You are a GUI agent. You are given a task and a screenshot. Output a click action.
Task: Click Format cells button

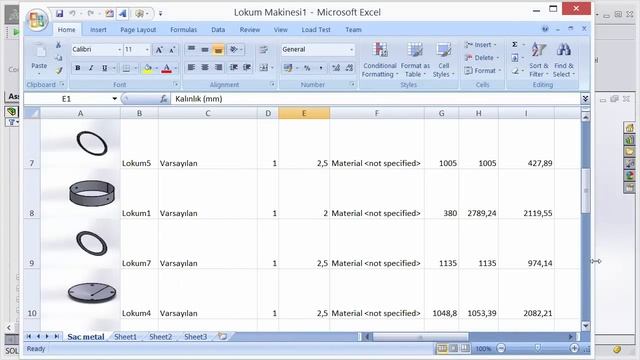pyautogui.click(x=482, y=71)
